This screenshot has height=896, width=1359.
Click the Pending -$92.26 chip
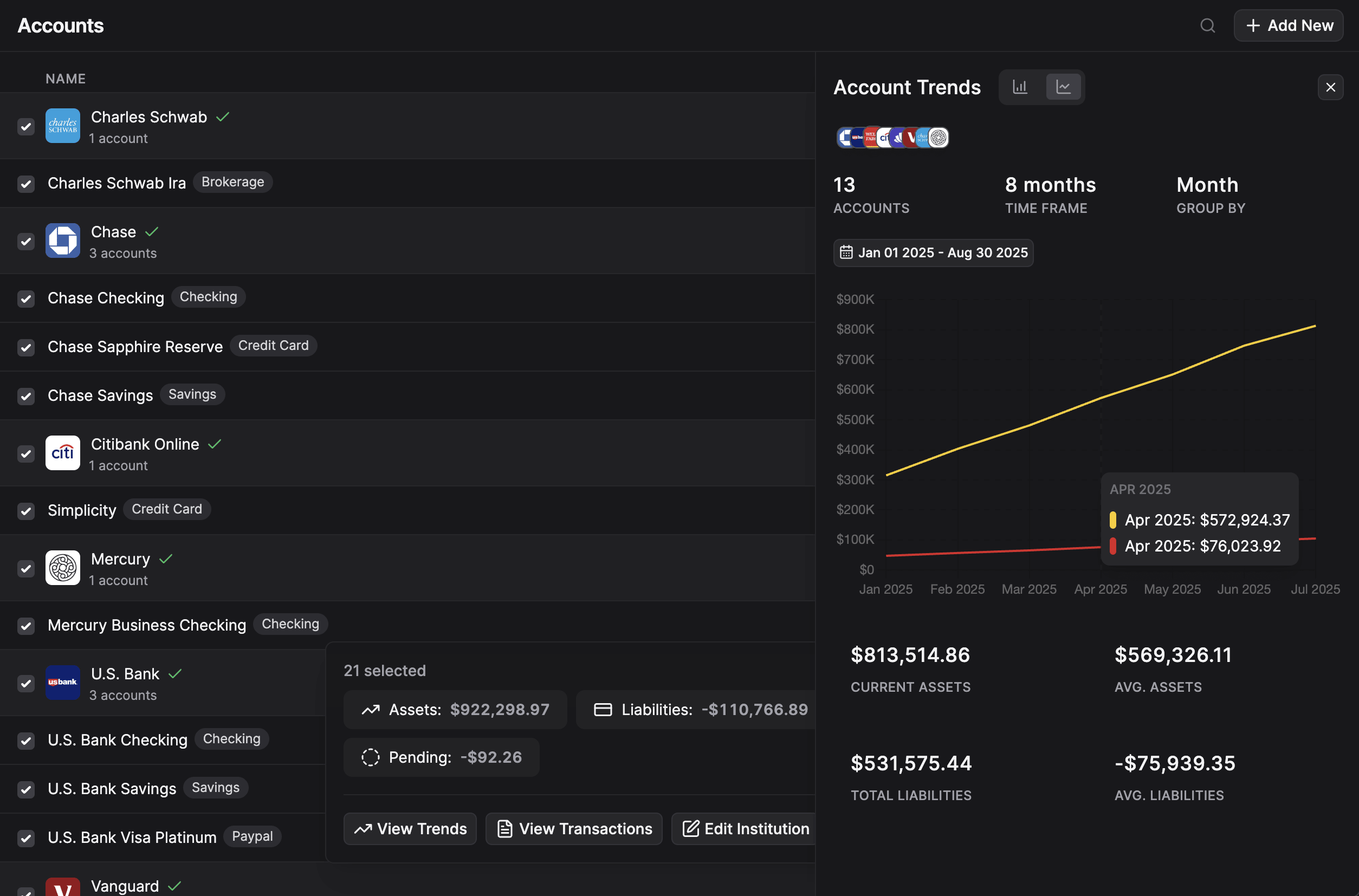[441, 757]
